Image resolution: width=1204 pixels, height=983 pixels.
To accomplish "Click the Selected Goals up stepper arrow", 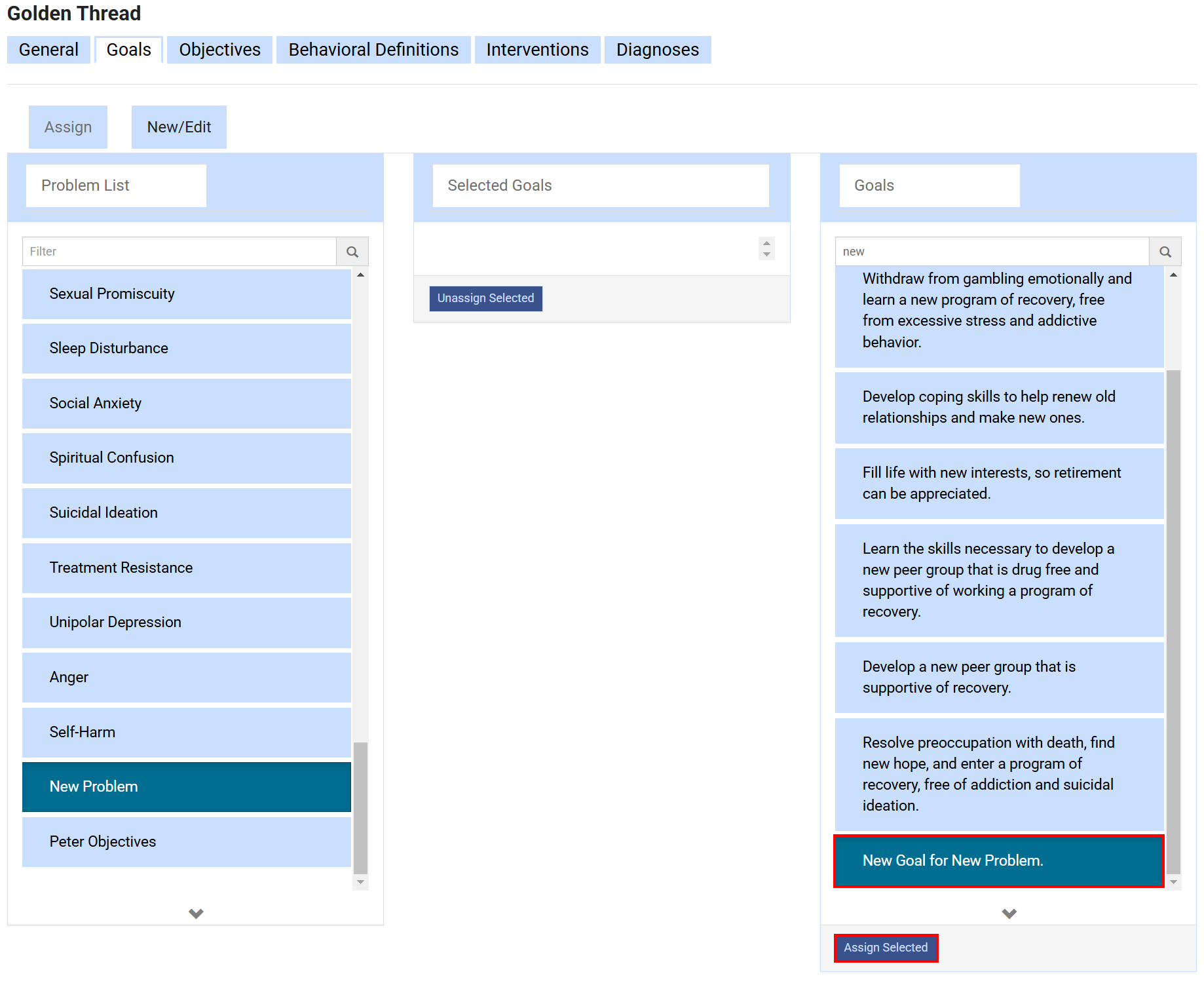I will 766,243.
